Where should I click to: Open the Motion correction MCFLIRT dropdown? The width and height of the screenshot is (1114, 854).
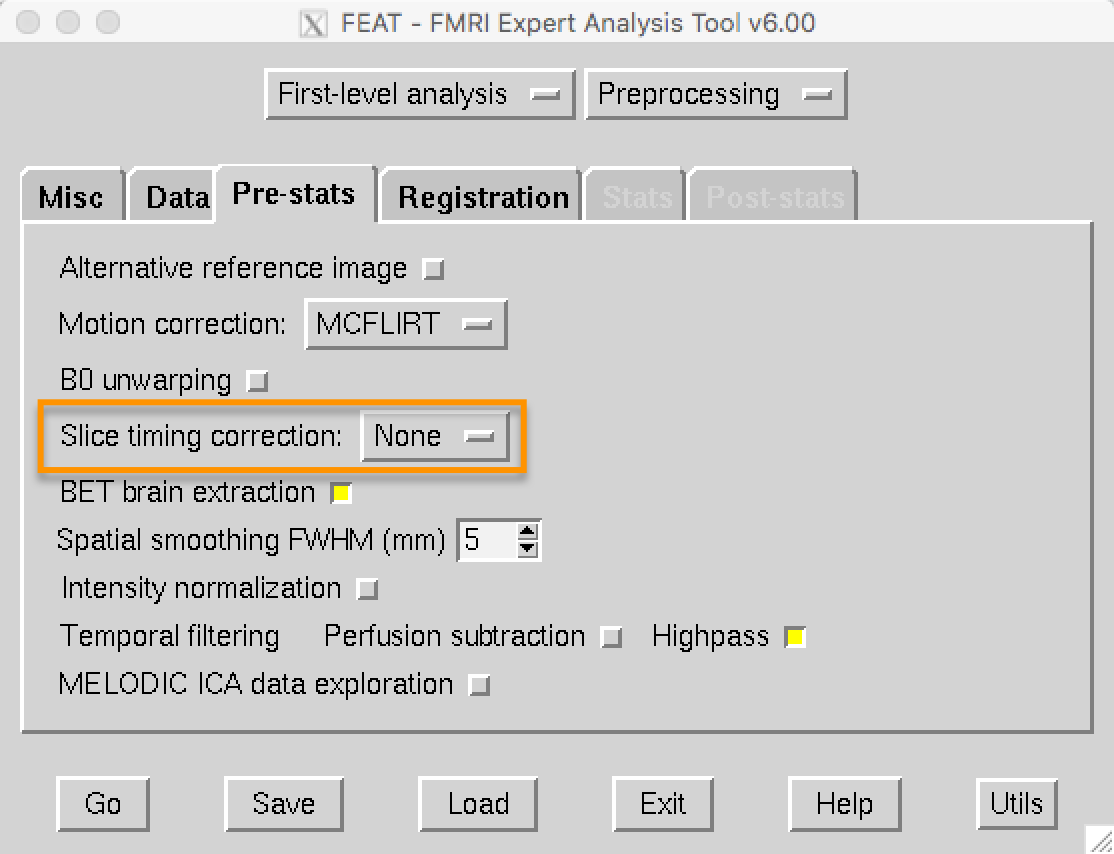pyautogui.click(x=406, y=324)
